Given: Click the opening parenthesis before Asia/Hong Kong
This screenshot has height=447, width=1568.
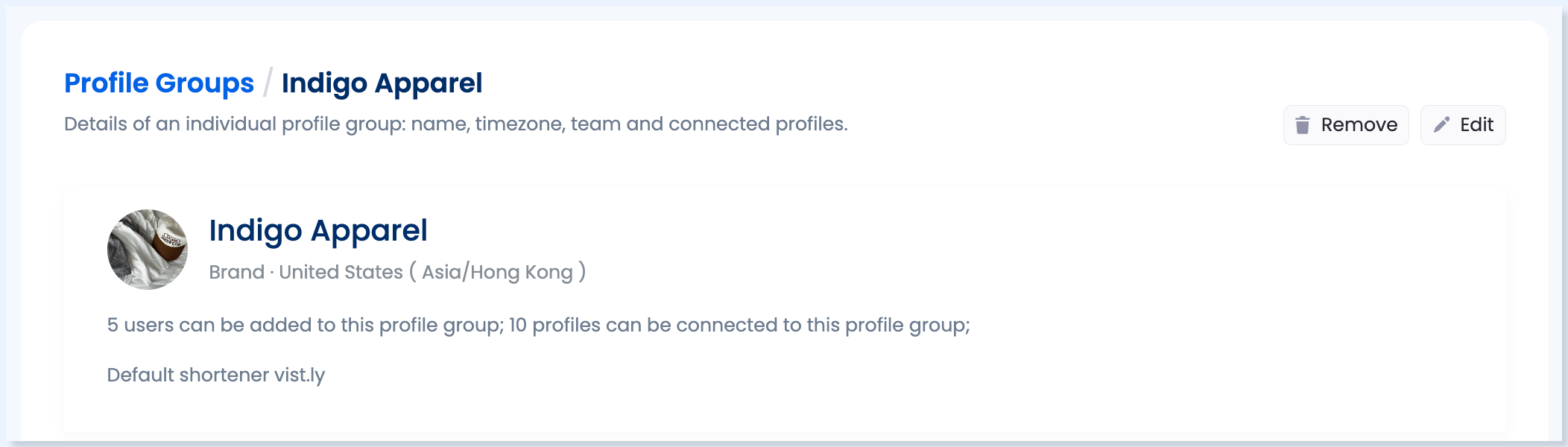Looking at the screenshot, I should [412, 272].
